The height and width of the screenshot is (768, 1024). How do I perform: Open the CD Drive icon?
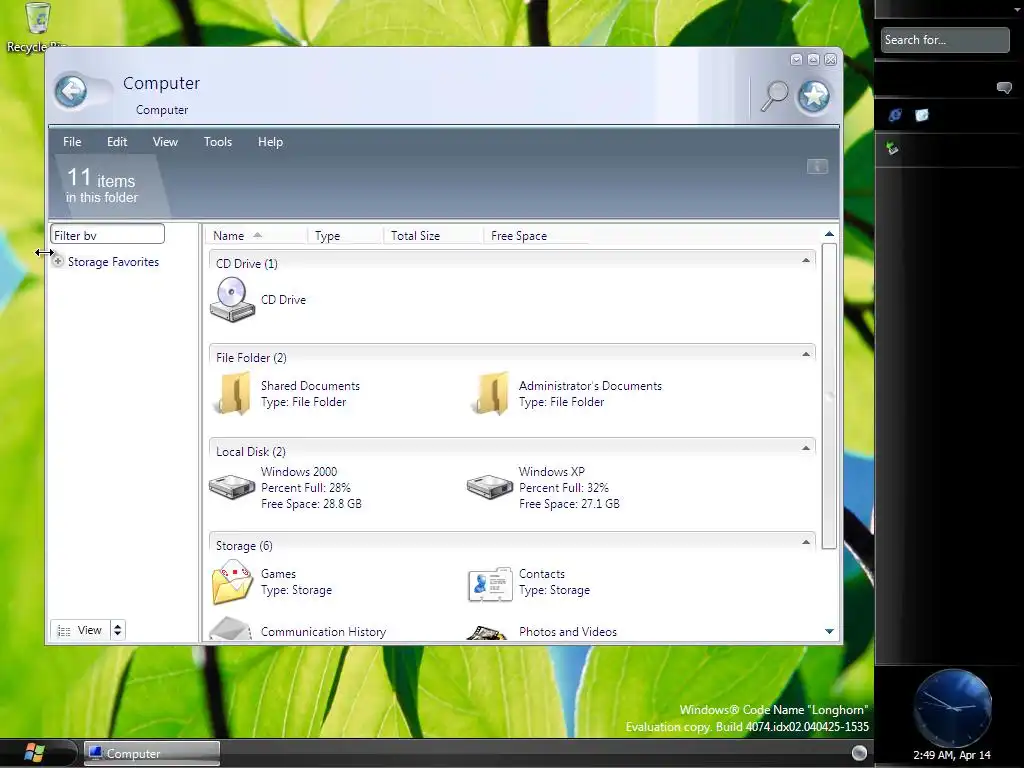coord(232,300)
